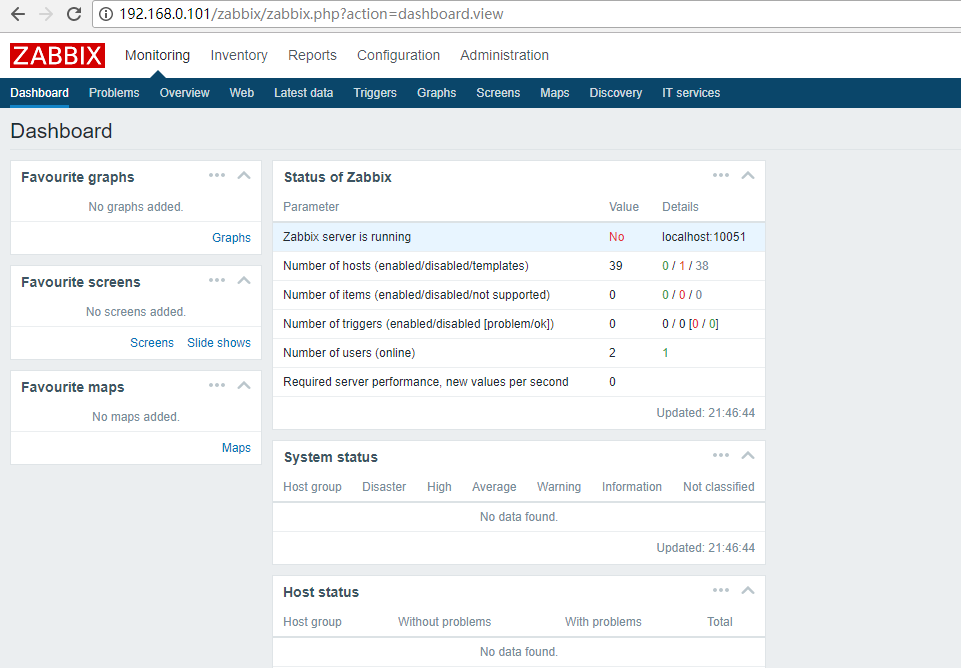
Task: Collapse the System status widget
Action: point(748,455)
